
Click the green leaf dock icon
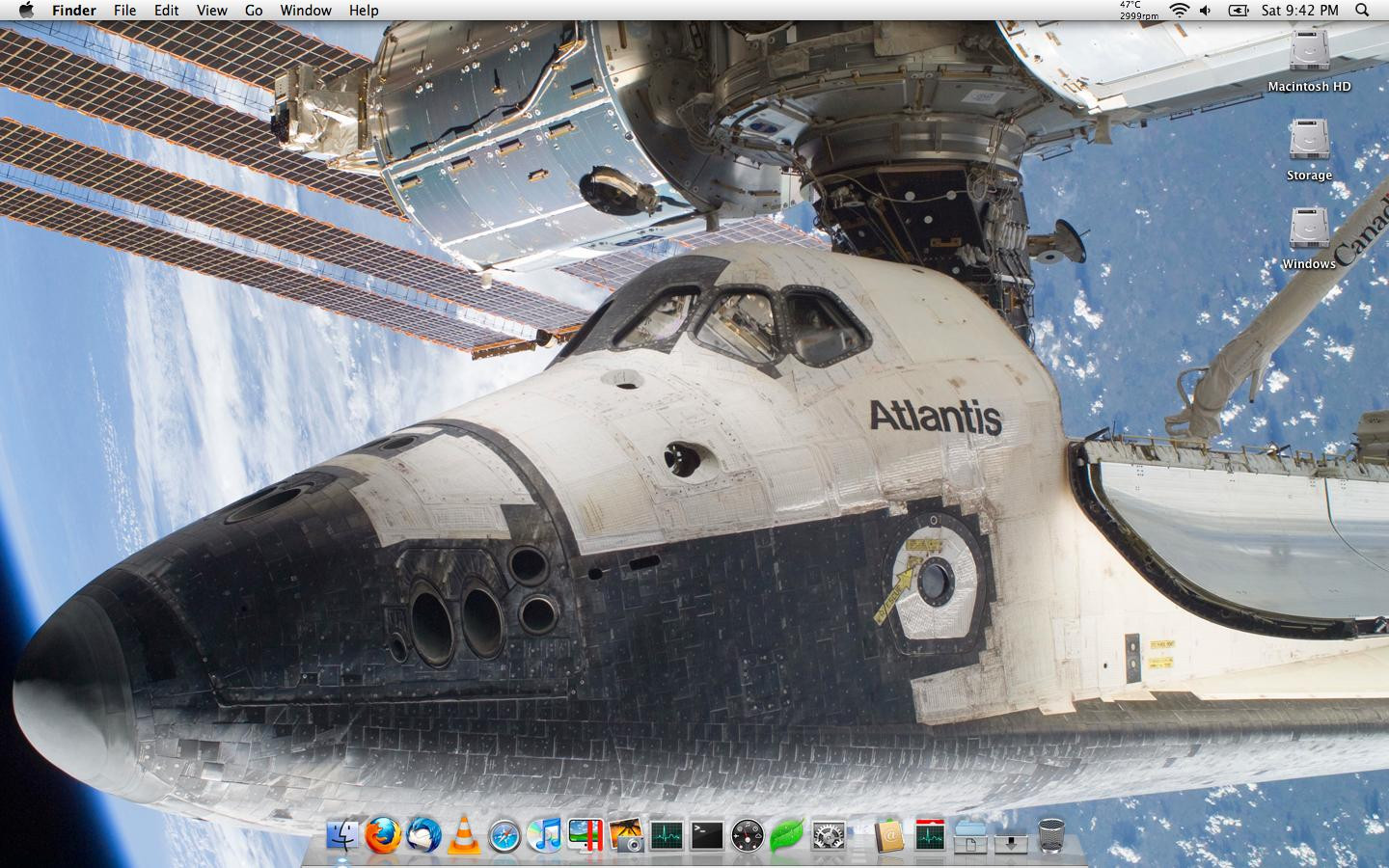tap(787, 835)
